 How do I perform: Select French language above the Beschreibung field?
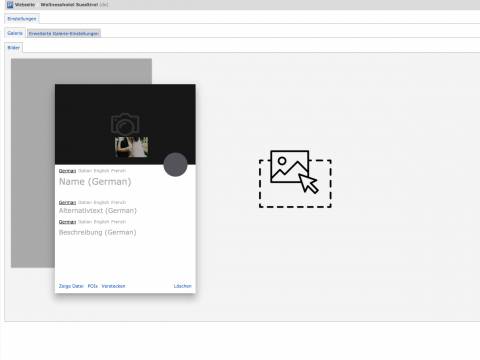click(118, 222)
